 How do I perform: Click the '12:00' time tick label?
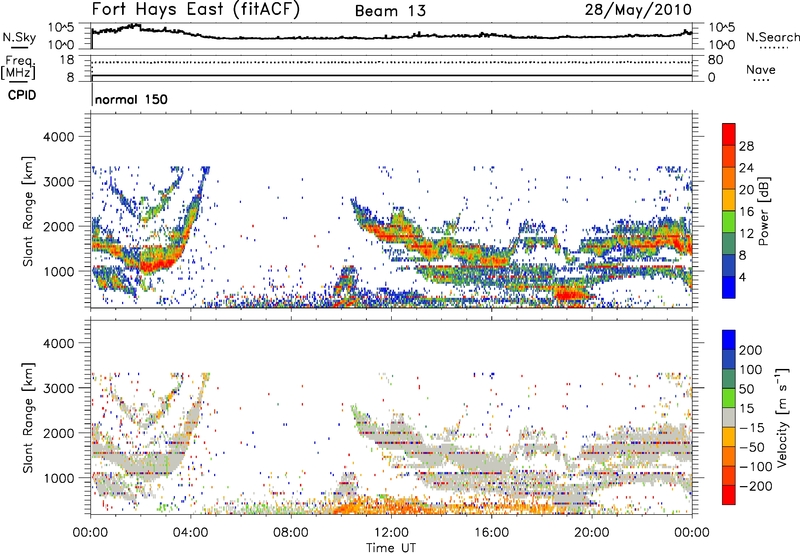(391, 533)
